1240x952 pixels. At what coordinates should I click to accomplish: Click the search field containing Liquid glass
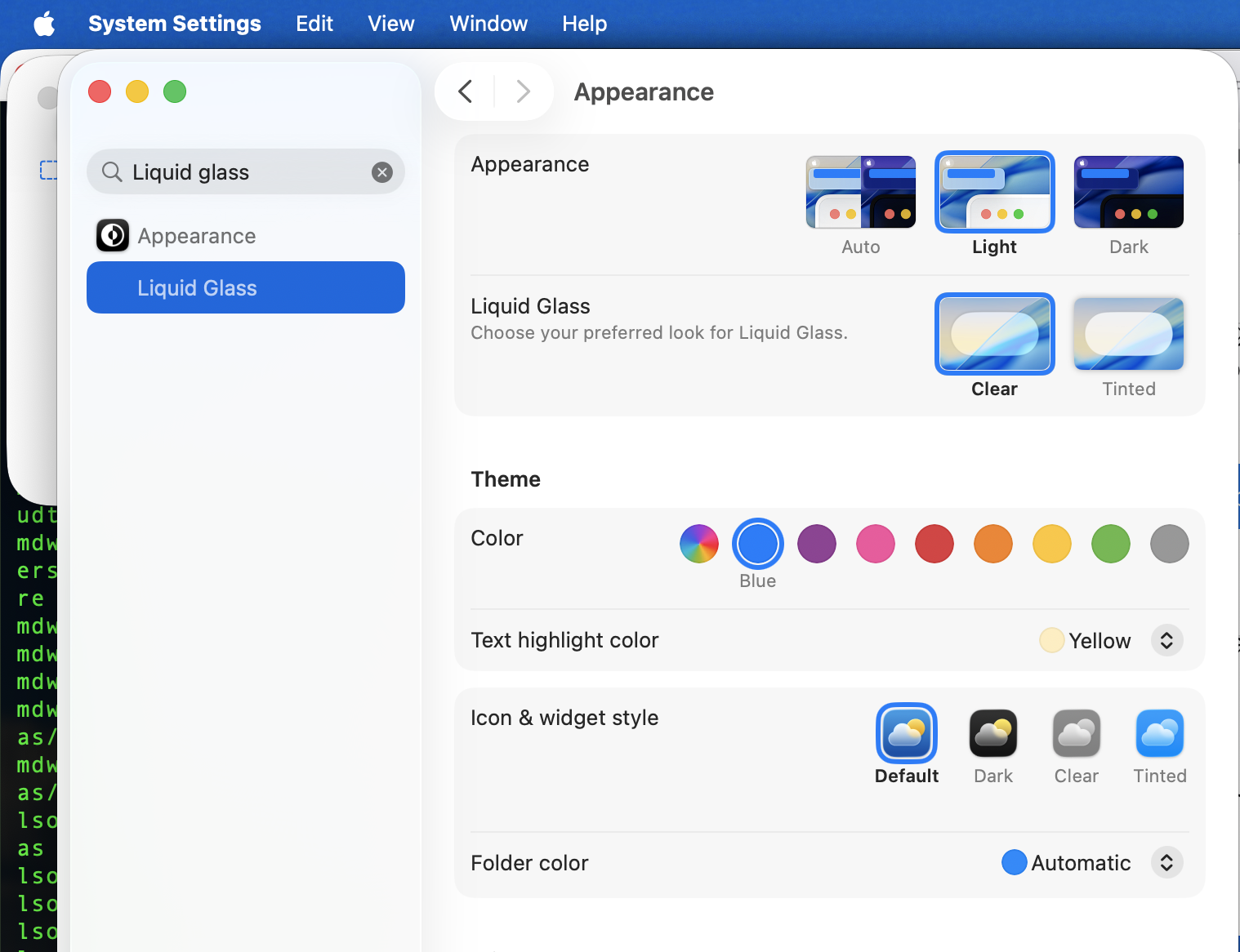point(246,172)
